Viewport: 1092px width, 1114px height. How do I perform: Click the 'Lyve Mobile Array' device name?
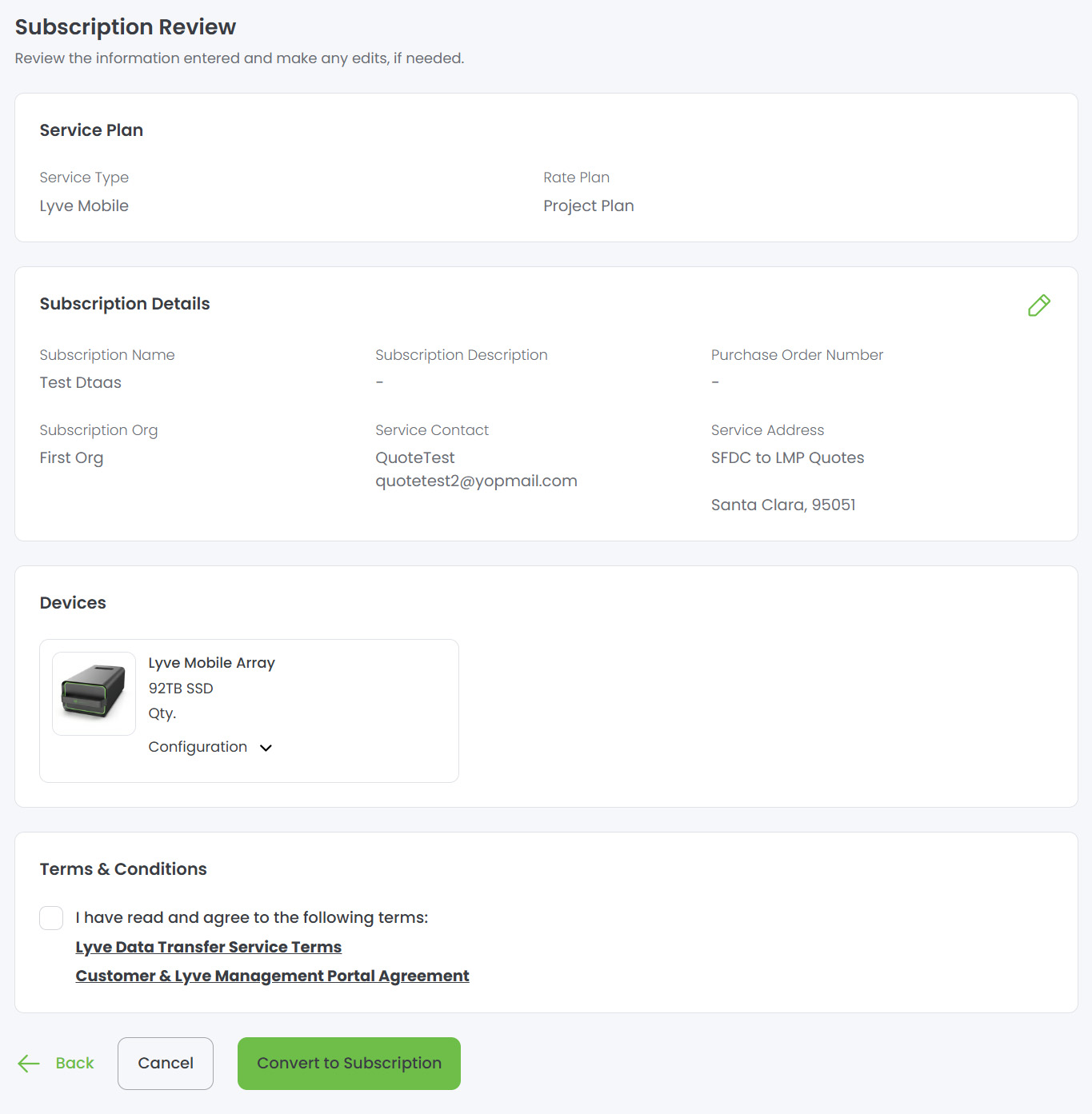tap(211, 663)
